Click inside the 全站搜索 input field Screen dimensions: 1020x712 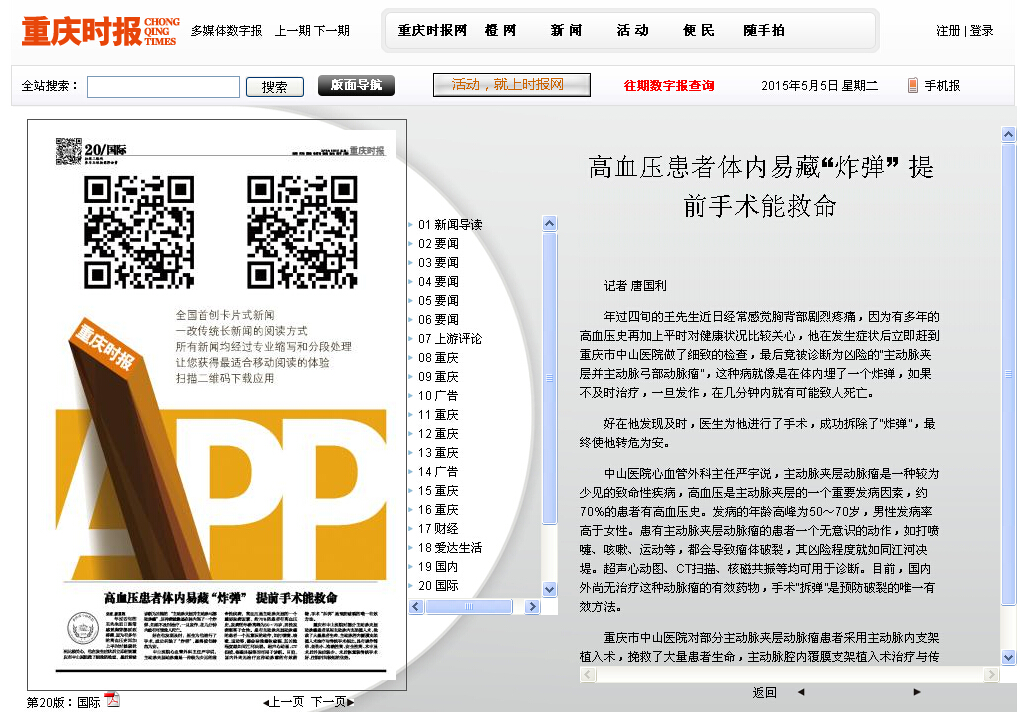point(163,86)
